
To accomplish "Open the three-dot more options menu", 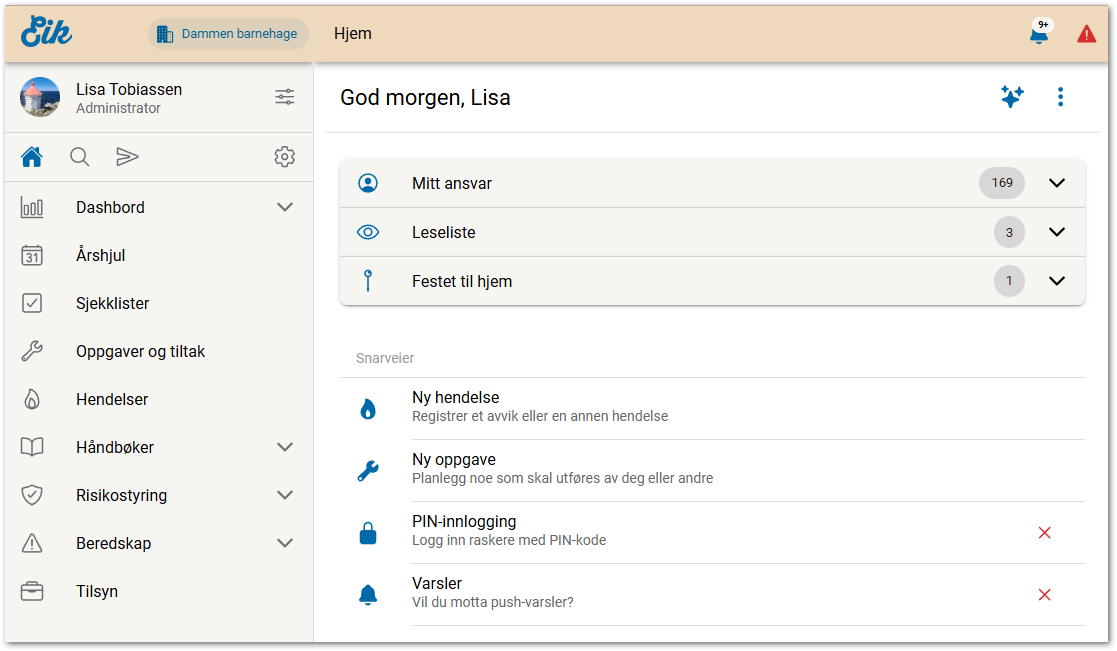I will point(1060,97).
